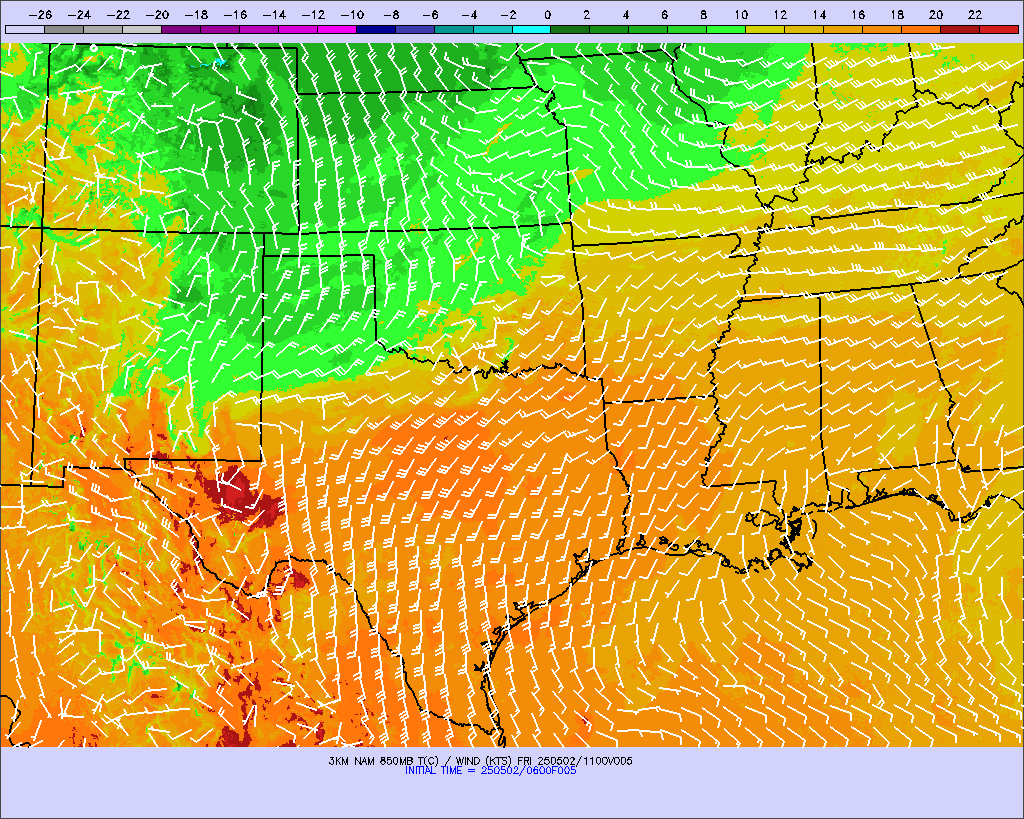Click the green swatch between 2 and 4
Viewport: 1024px width, 819px height.
[609, 29]
